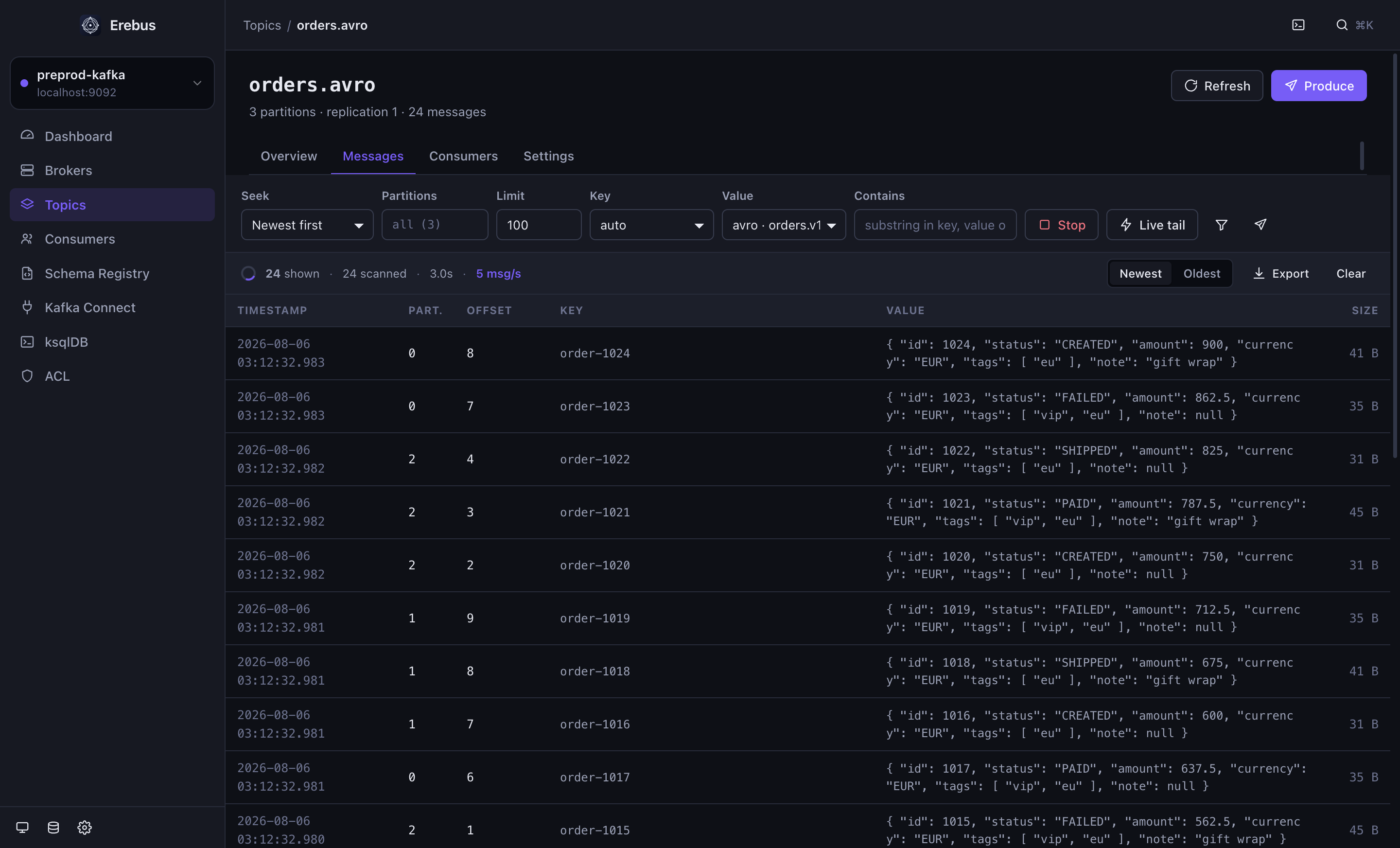Select the order-1018 key cell
This screenshot has height=848, width=1400.
point(595,671)
